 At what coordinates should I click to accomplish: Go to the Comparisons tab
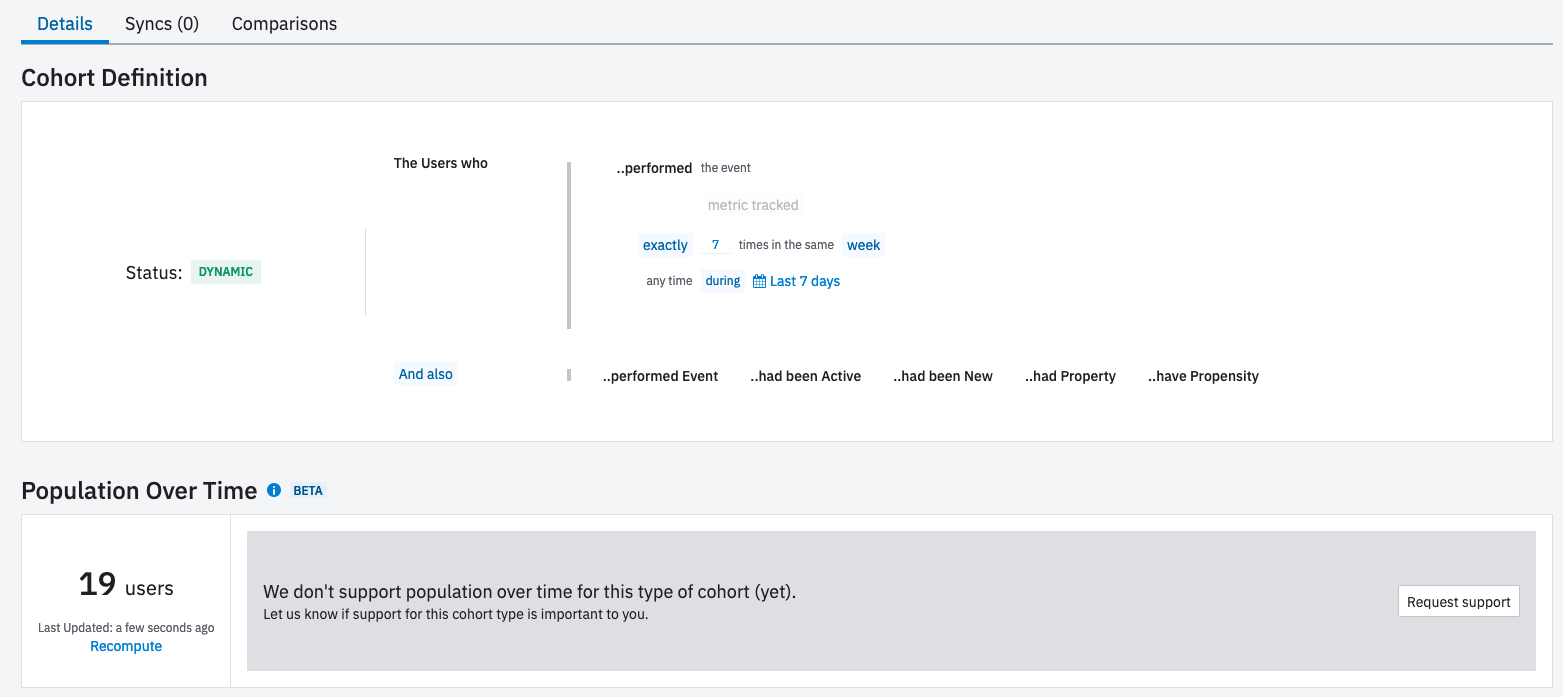click(284, 24)
